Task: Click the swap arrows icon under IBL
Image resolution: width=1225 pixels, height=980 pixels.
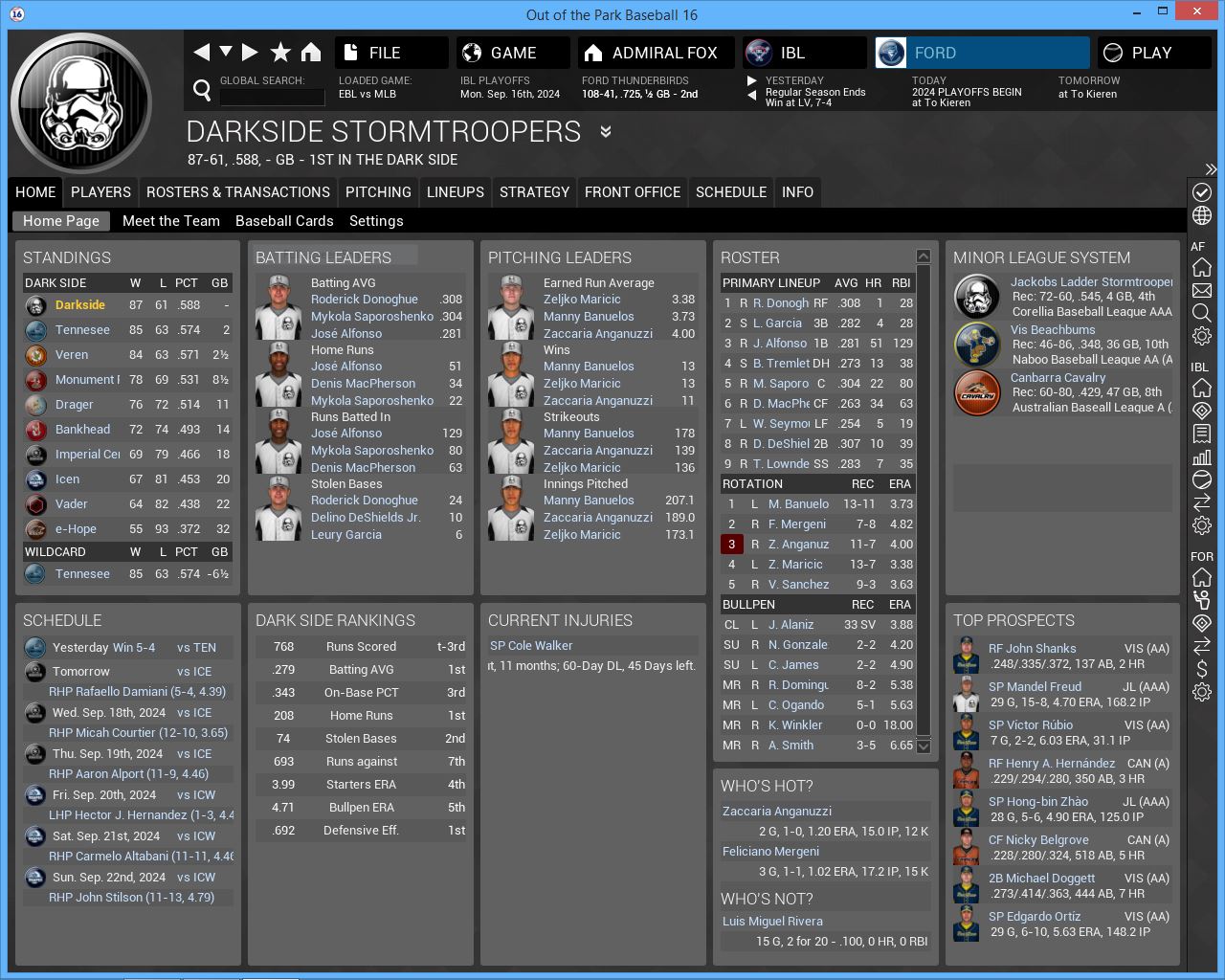Action: click(1202, 502)
